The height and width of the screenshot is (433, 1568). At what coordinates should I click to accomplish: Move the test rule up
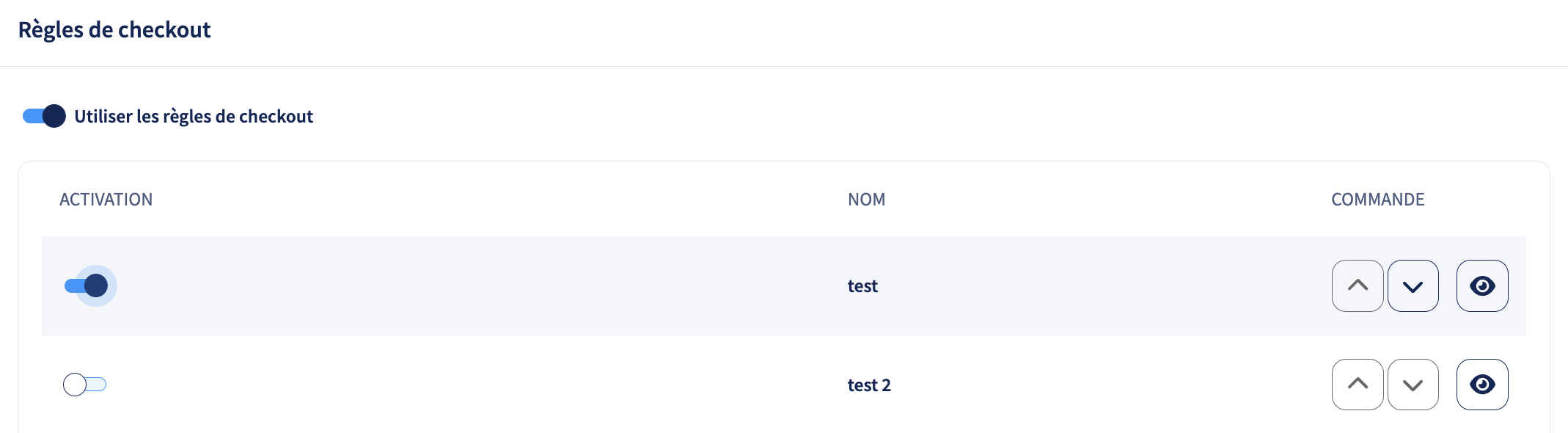coord(1358,285)
